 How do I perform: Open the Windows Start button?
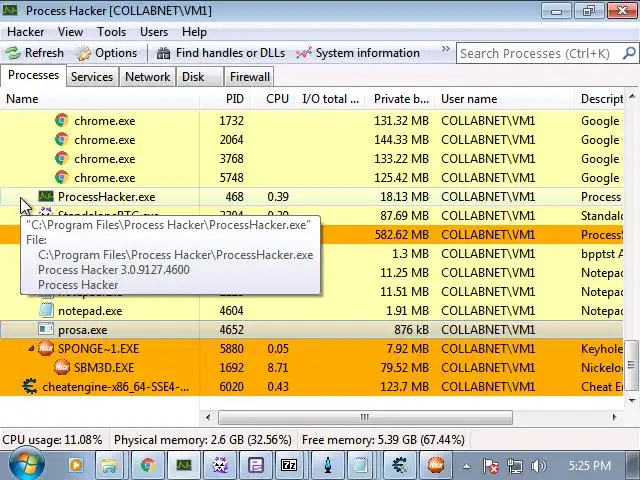tap(26, 465)
